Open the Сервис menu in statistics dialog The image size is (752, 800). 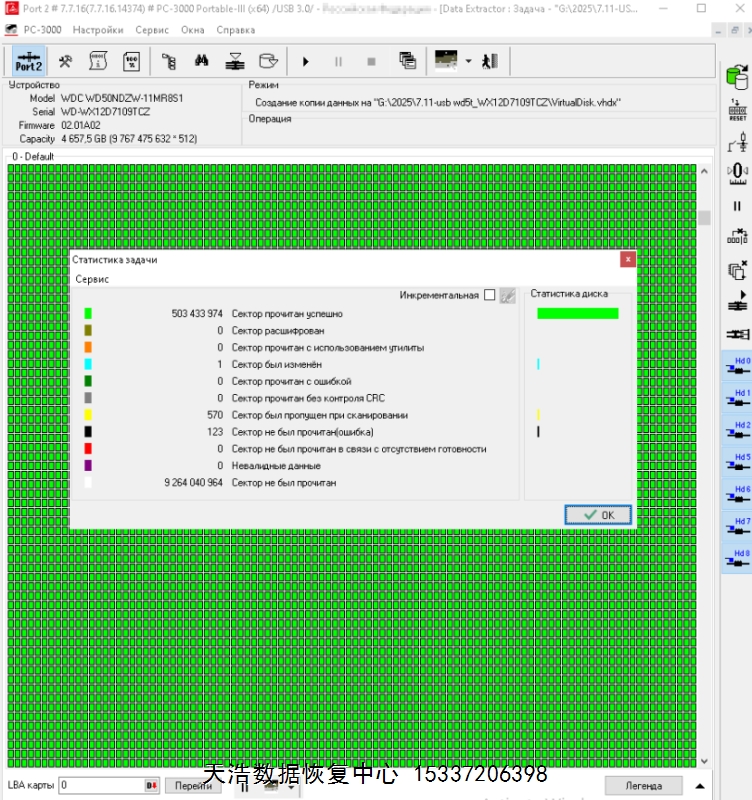pyautogui.click(x=92, y=279)
